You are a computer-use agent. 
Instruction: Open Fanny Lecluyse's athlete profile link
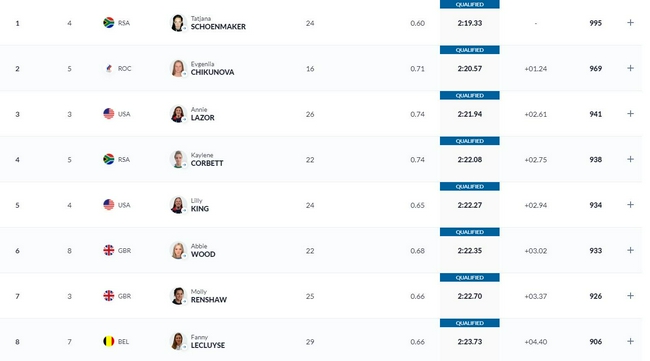208,342
